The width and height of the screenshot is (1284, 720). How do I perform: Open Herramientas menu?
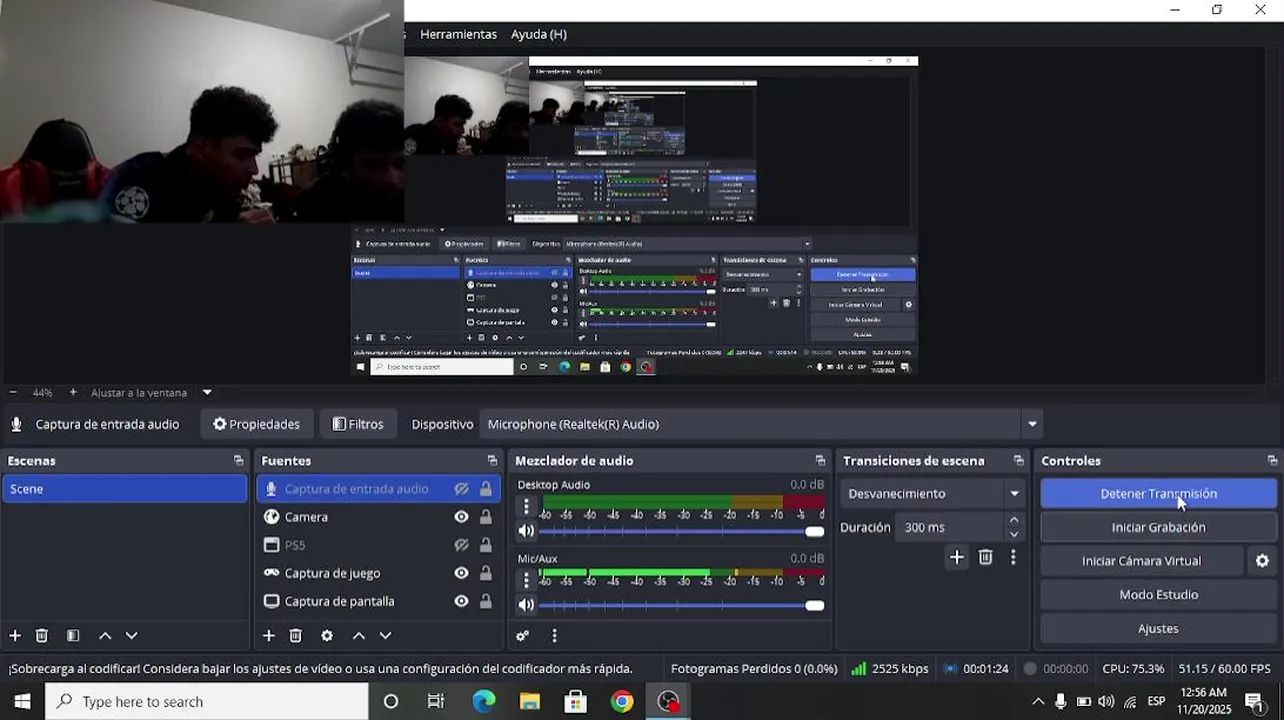click(x=458, y=34)
